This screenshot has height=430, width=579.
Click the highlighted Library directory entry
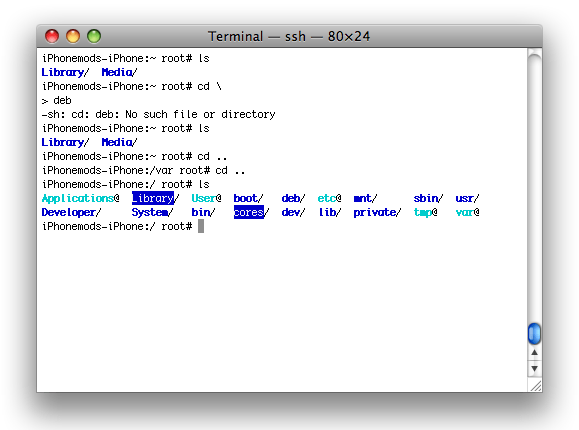(x=153, y=198)
